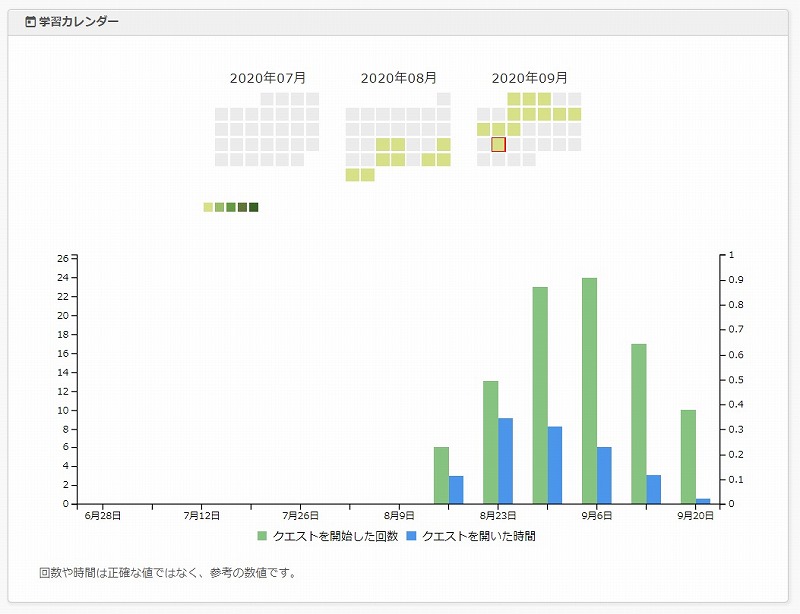
Task: Click the green bar reaching 17
Action: 639,424
